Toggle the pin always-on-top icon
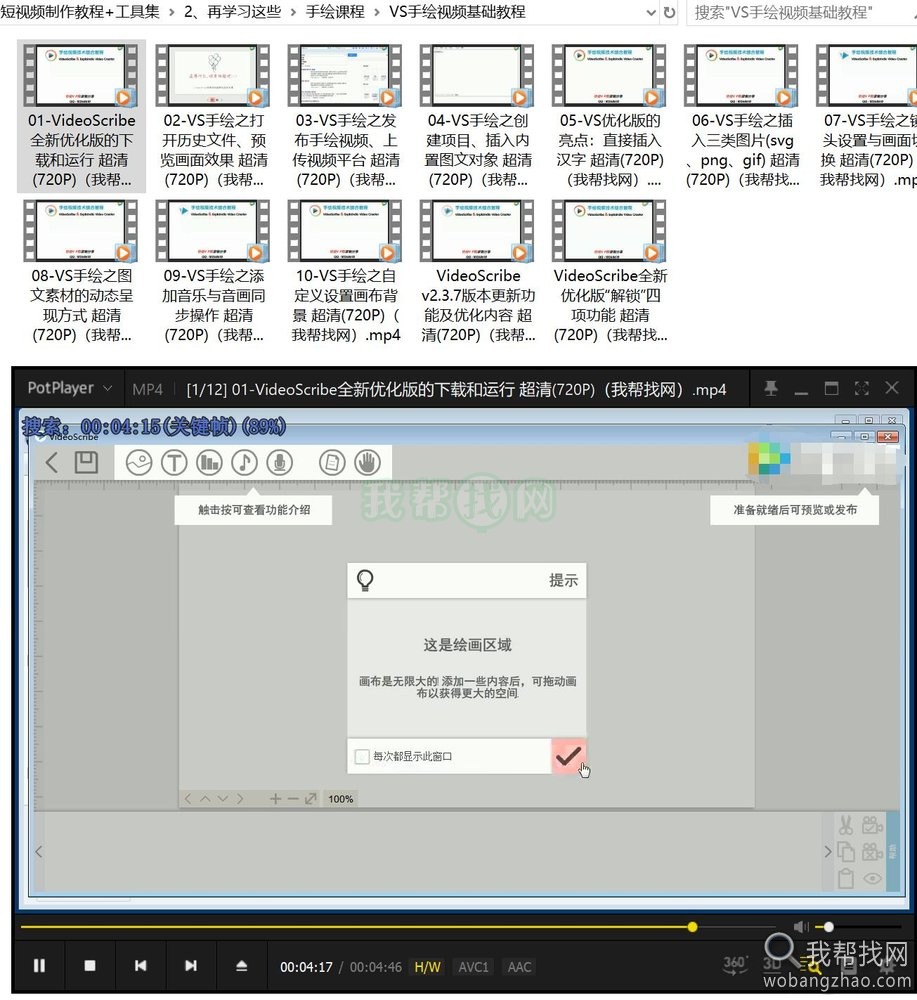917x1000 pixels. (770, 388)
